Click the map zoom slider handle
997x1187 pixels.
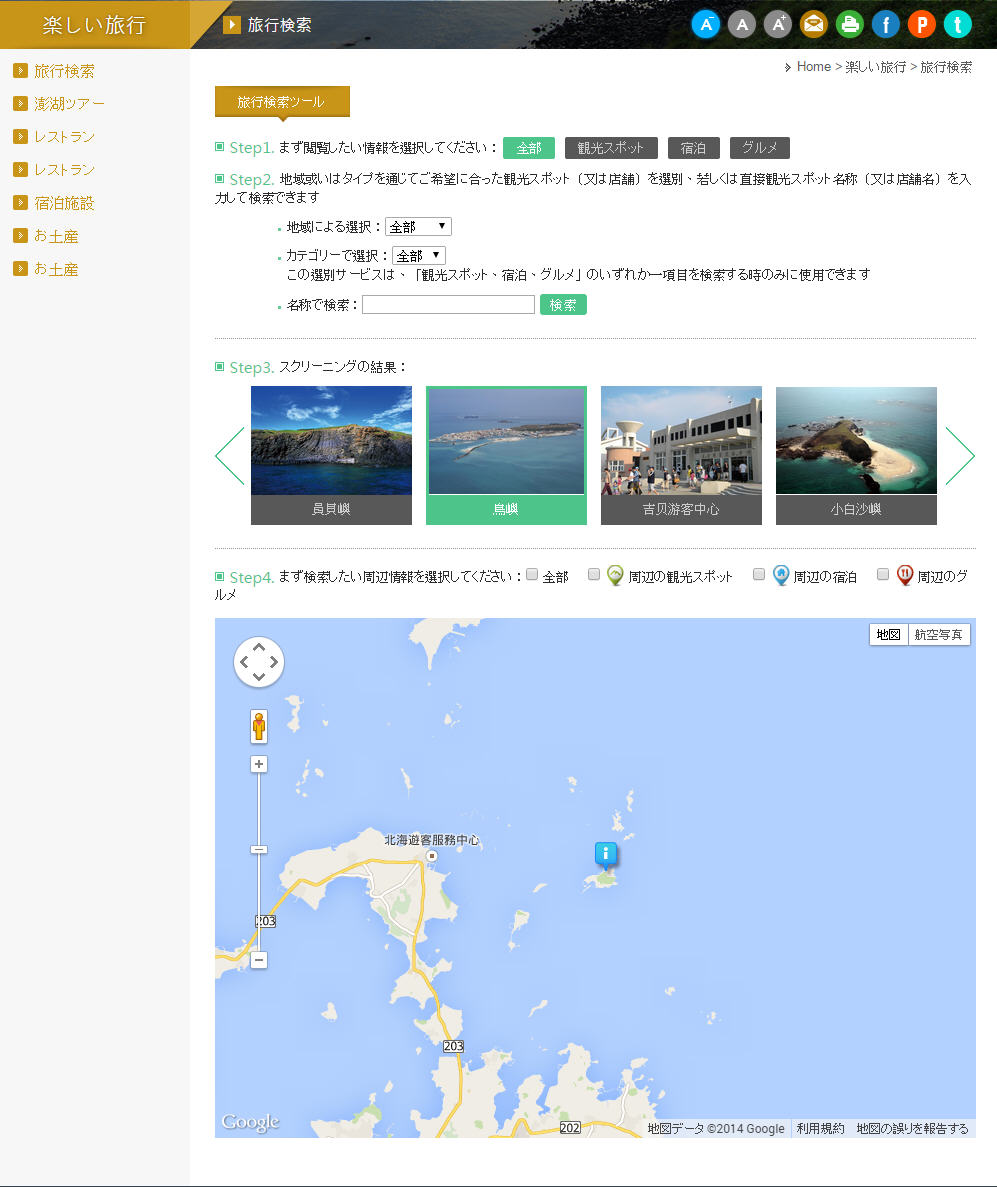coord(259,849)
